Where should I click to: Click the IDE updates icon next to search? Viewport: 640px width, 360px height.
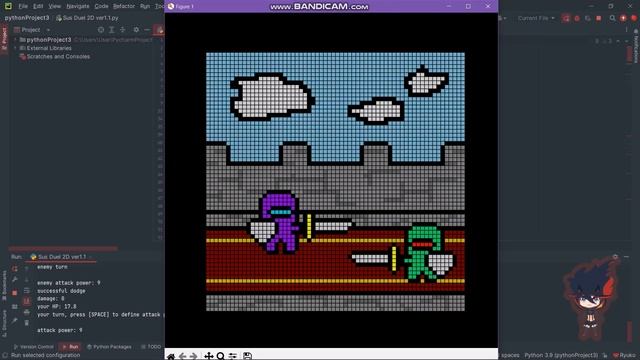(x=623, y=18)
